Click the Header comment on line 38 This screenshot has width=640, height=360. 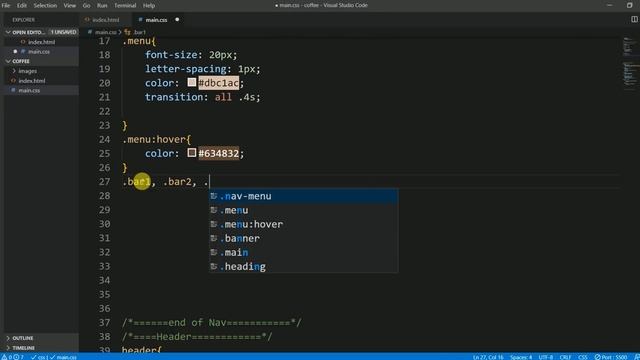[197, 337]
